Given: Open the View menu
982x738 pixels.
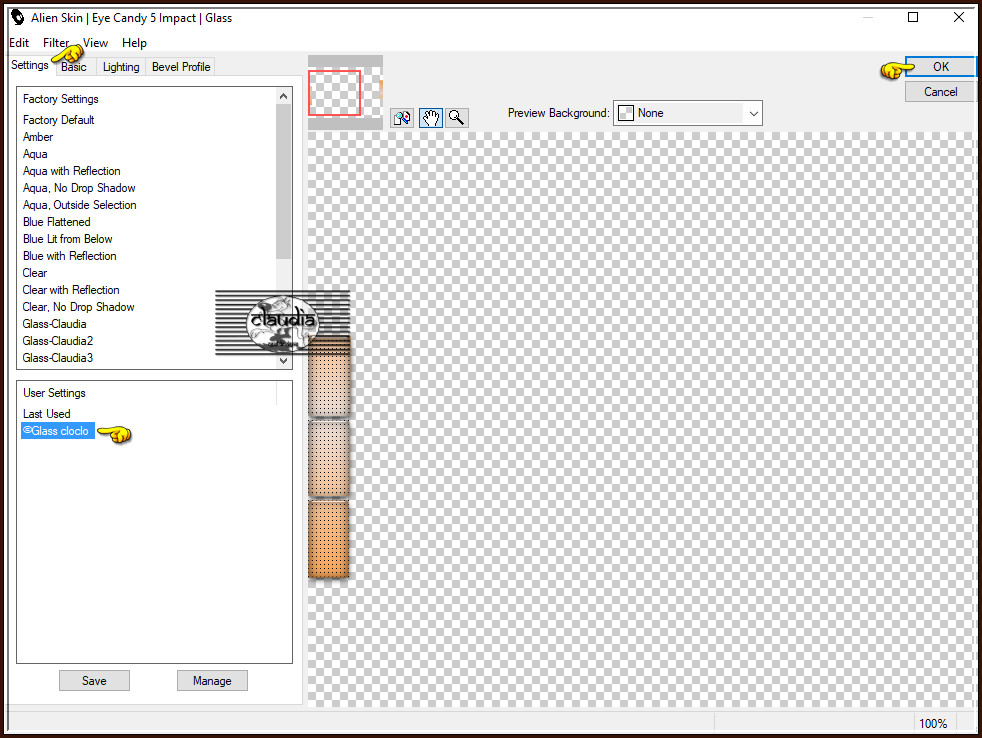Looking at the screenshot, I should (95, 43).
